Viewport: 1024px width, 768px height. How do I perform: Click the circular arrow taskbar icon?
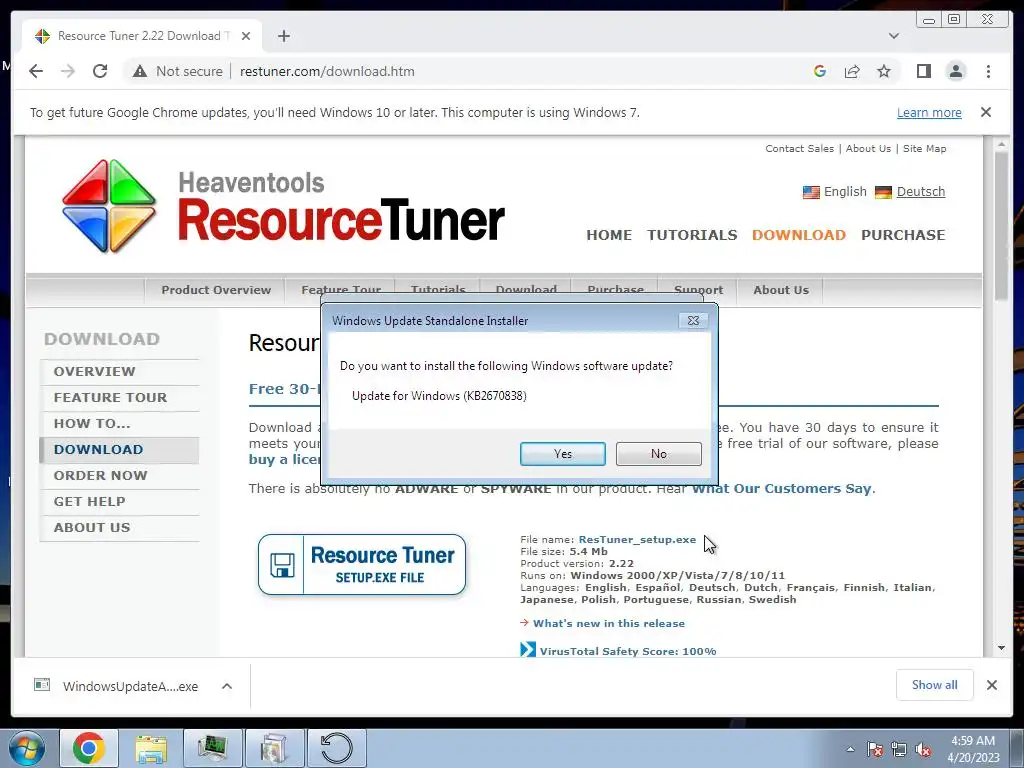coord(336,748)
